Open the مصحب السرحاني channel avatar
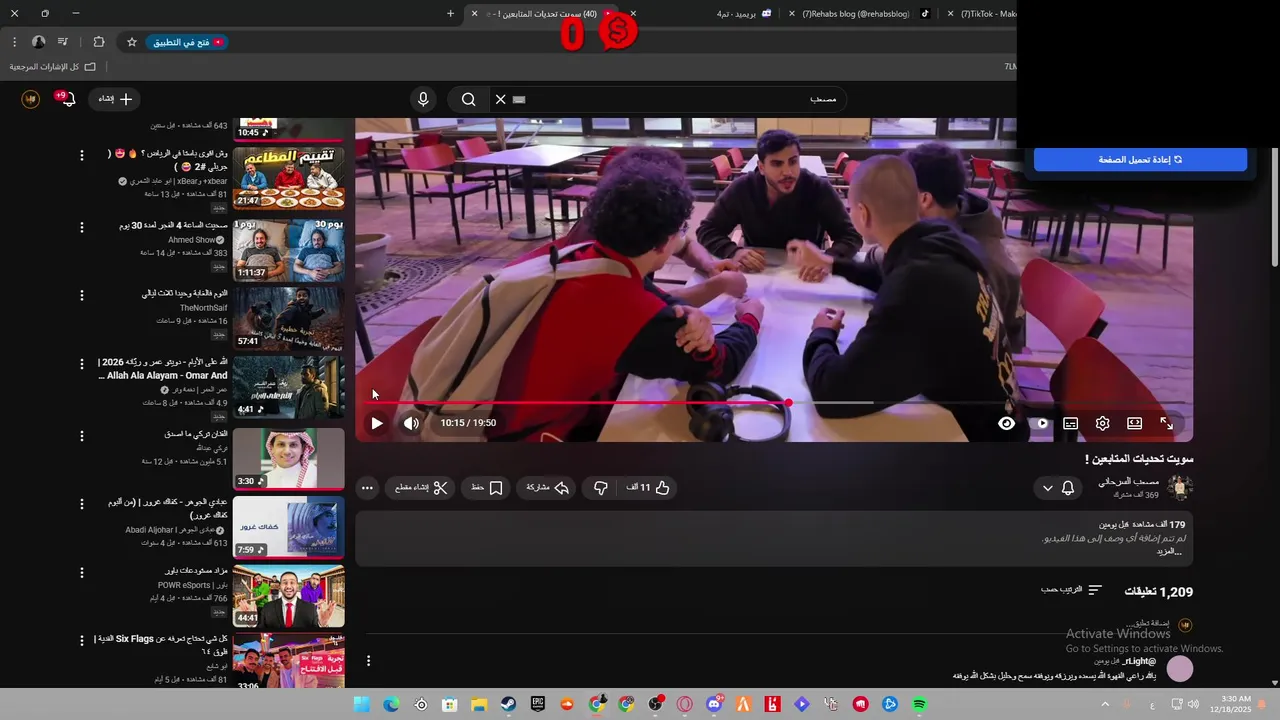Screen dimensions: 1280x720 tap(1181, 487)
